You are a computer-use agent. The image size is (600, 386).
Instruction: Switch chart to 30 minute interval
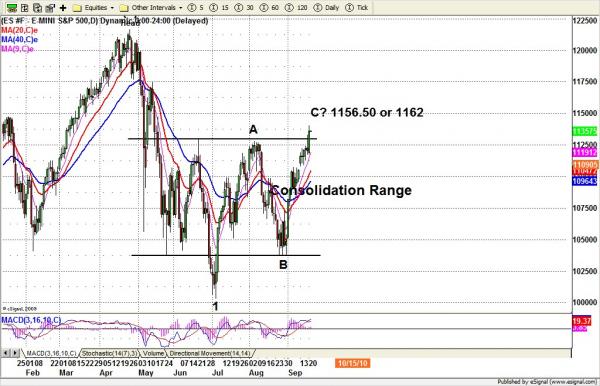click(245, 8)
